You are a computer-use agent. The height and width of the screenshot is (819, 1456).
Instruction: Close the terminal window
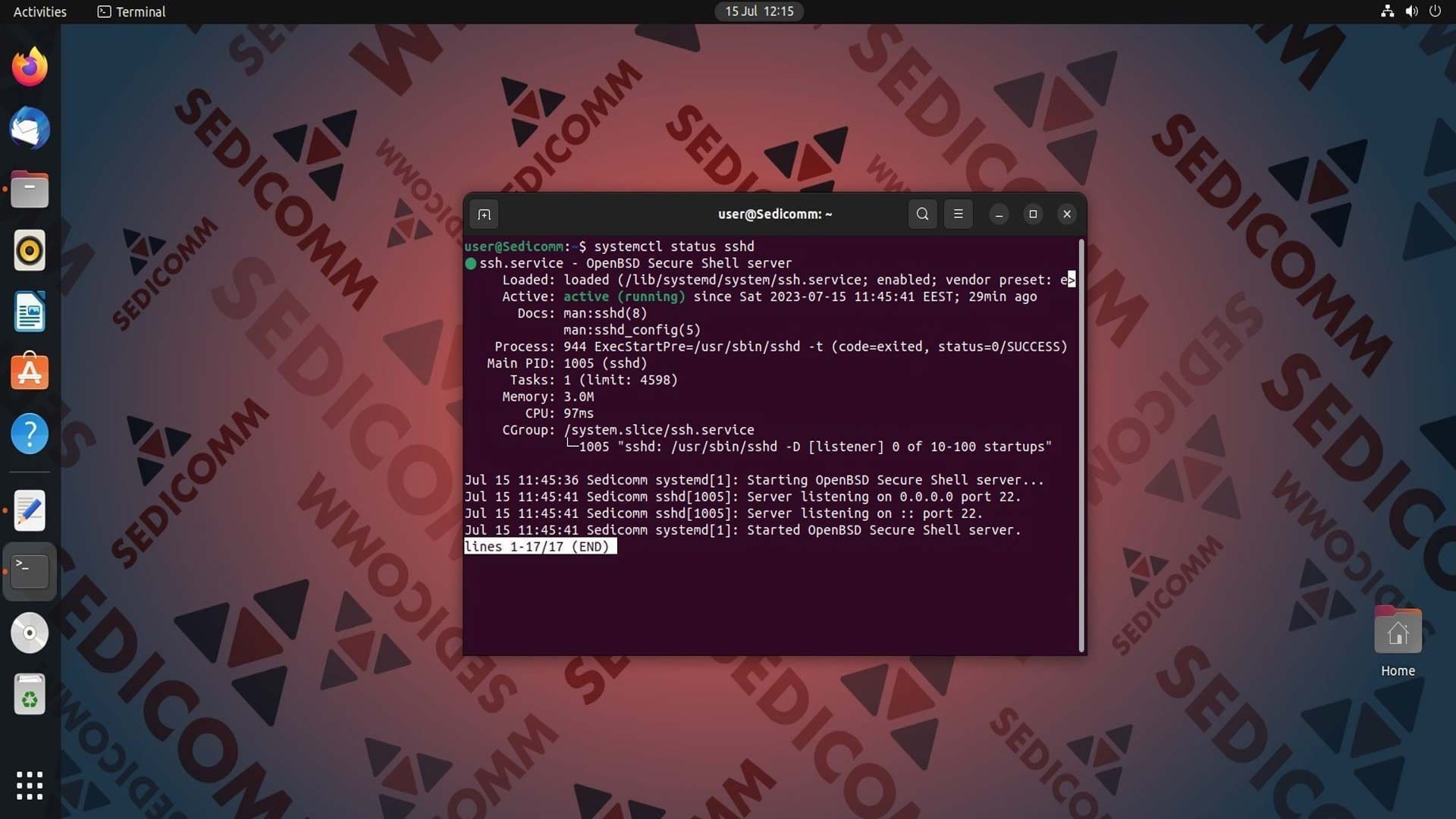pyautogui.click(x=1067, y=215)
